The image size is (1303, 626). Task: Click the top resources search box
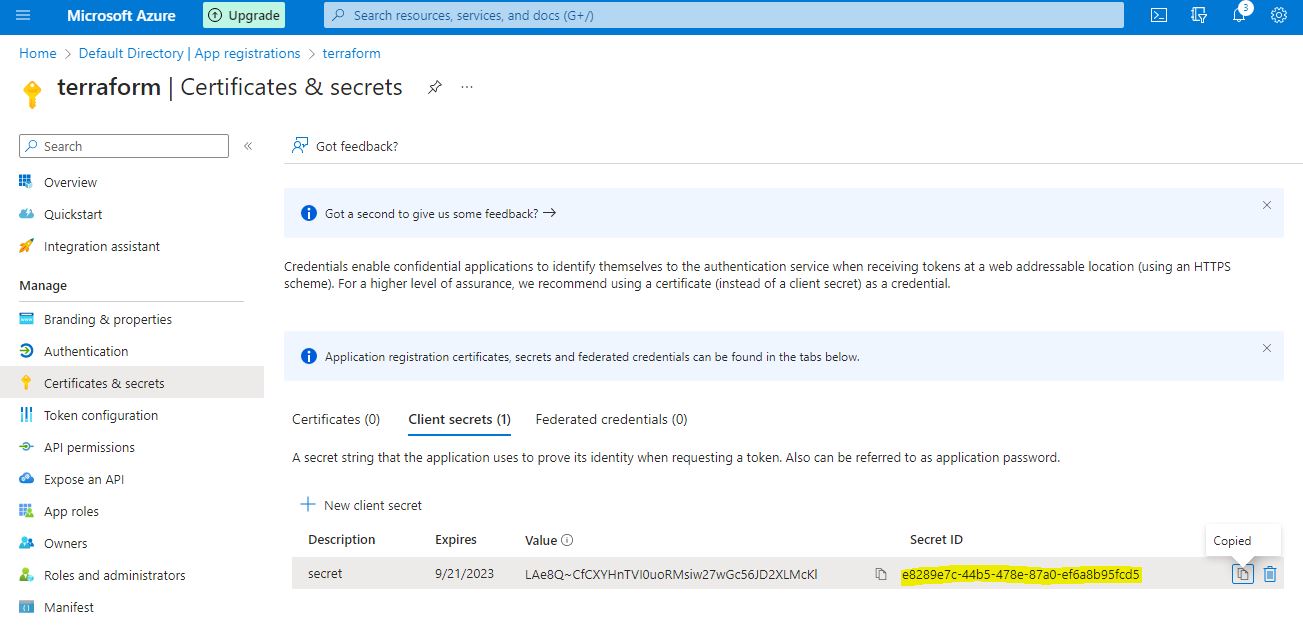[723, 15]
